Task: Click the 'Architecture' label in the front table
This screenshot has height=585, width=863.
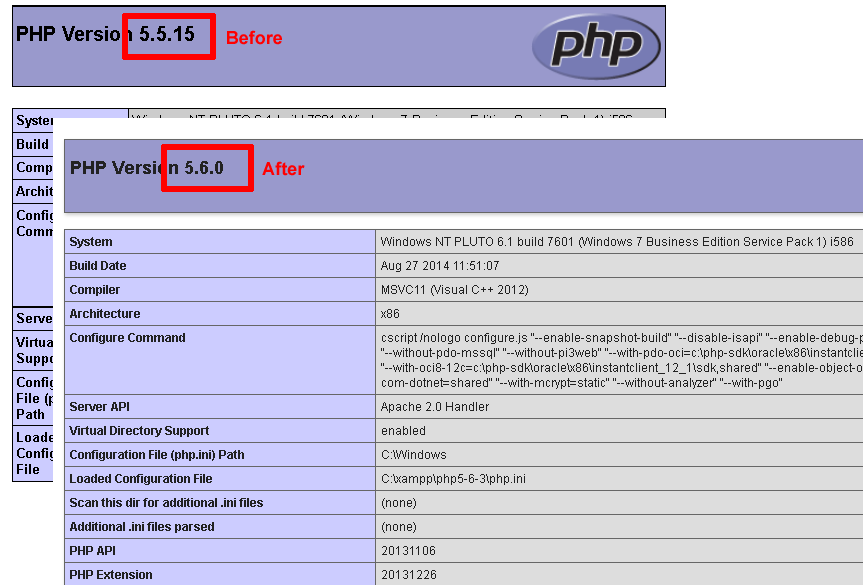Action: point(104,314)
